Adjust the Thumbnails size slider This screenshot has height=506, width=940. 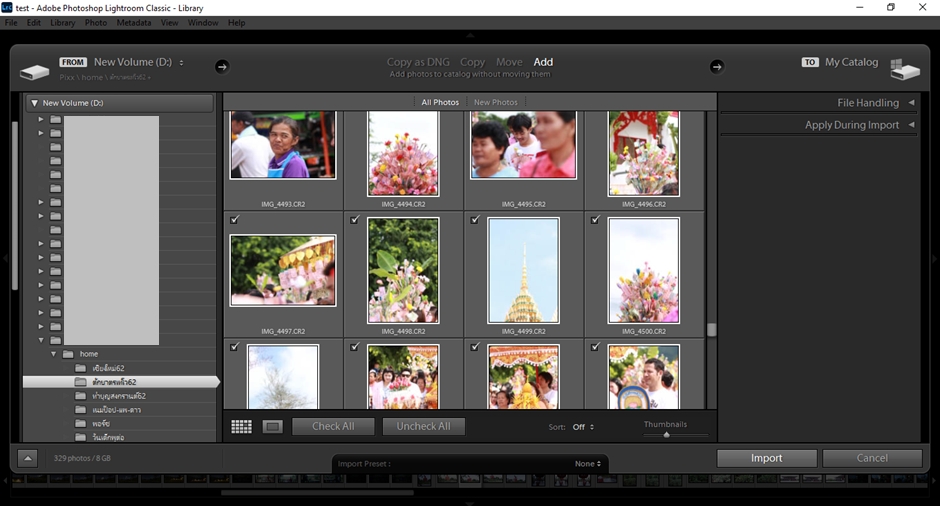tap(667, 435)
